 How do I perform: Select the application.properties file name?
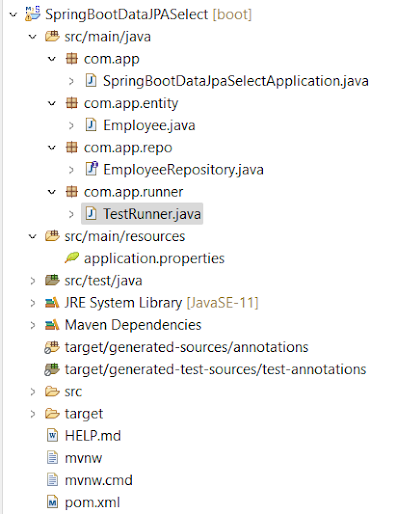click(154, 259)
